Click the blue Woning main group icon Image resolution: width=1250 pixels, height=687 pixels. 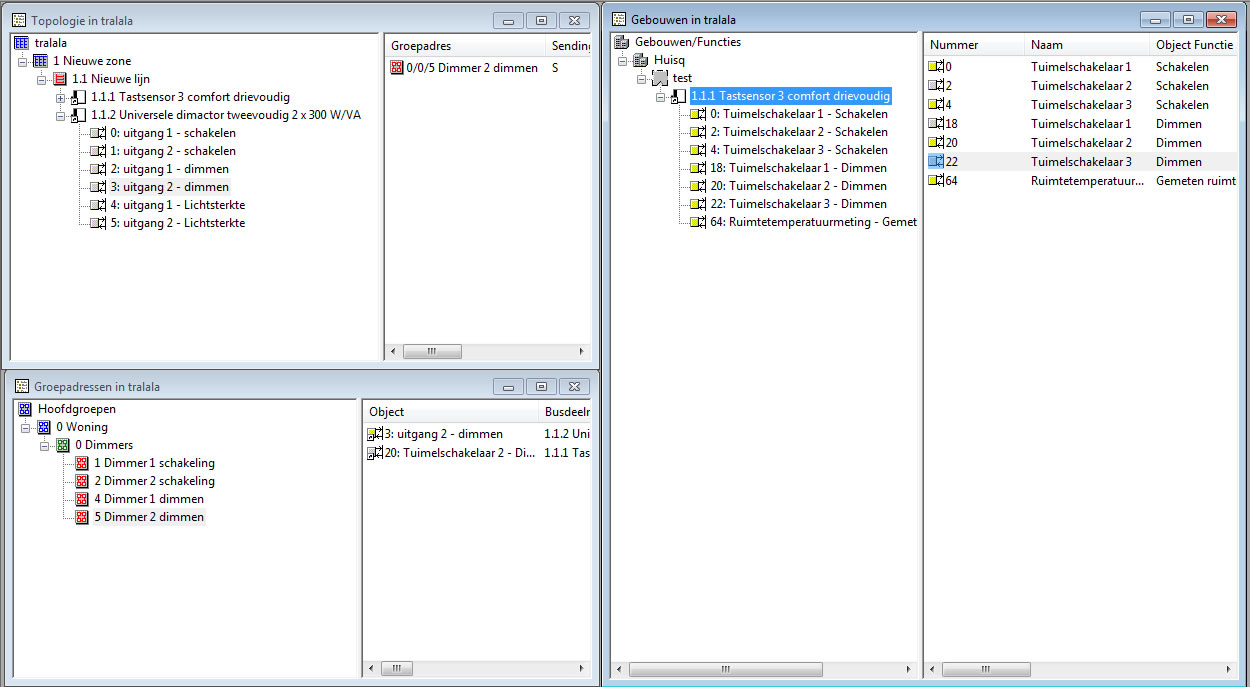(x=43, y=427)
